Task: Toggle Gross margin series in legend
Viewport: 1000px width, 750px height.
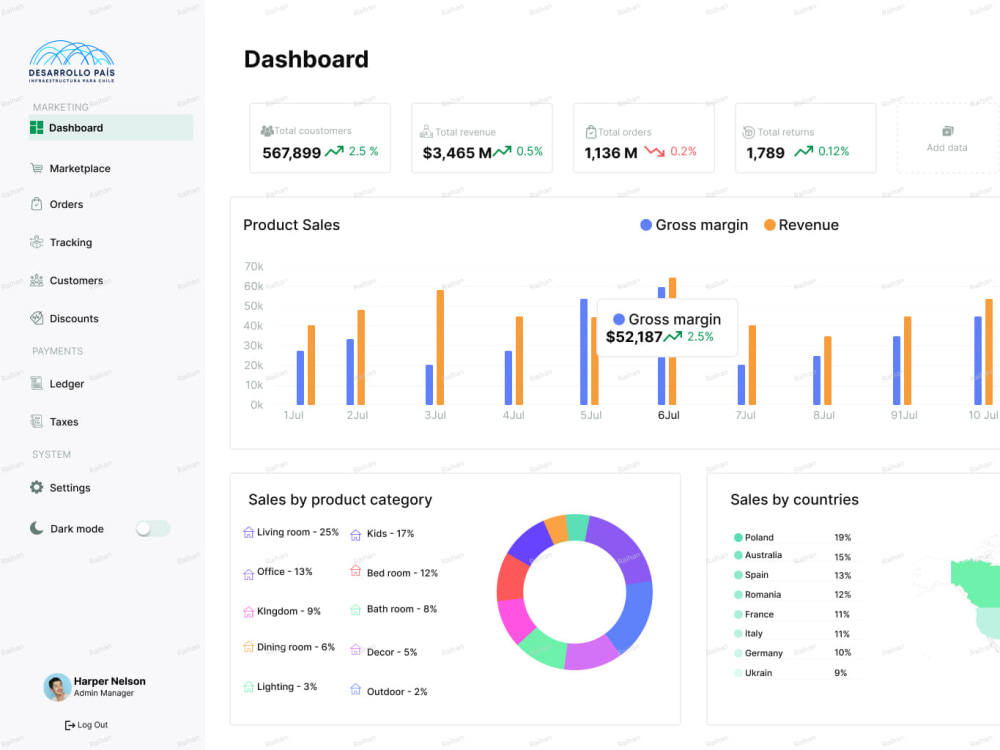Action: click(694, 225)
